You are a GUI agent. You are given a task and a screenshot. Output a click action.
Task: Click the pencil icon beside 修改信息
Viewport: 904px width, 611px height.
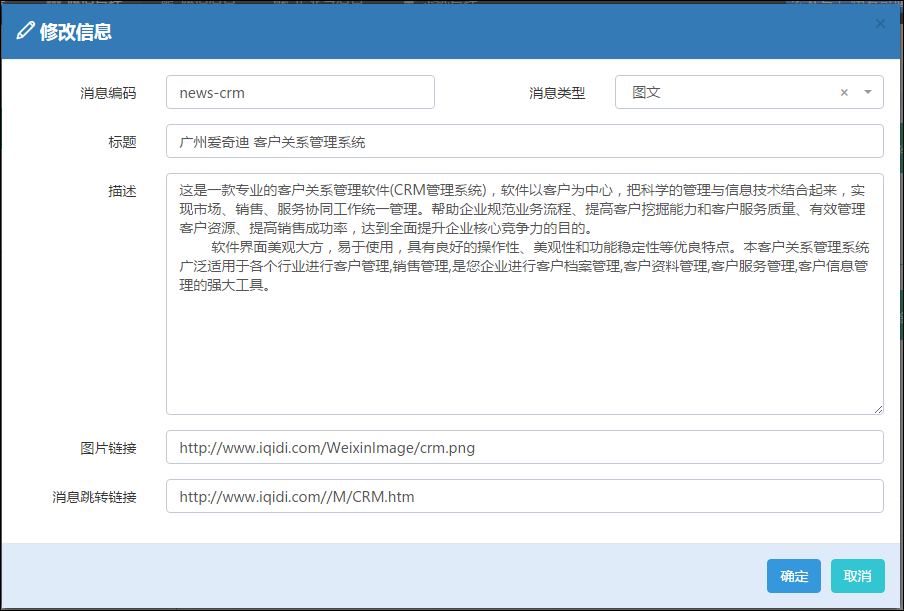pos(25,31)
